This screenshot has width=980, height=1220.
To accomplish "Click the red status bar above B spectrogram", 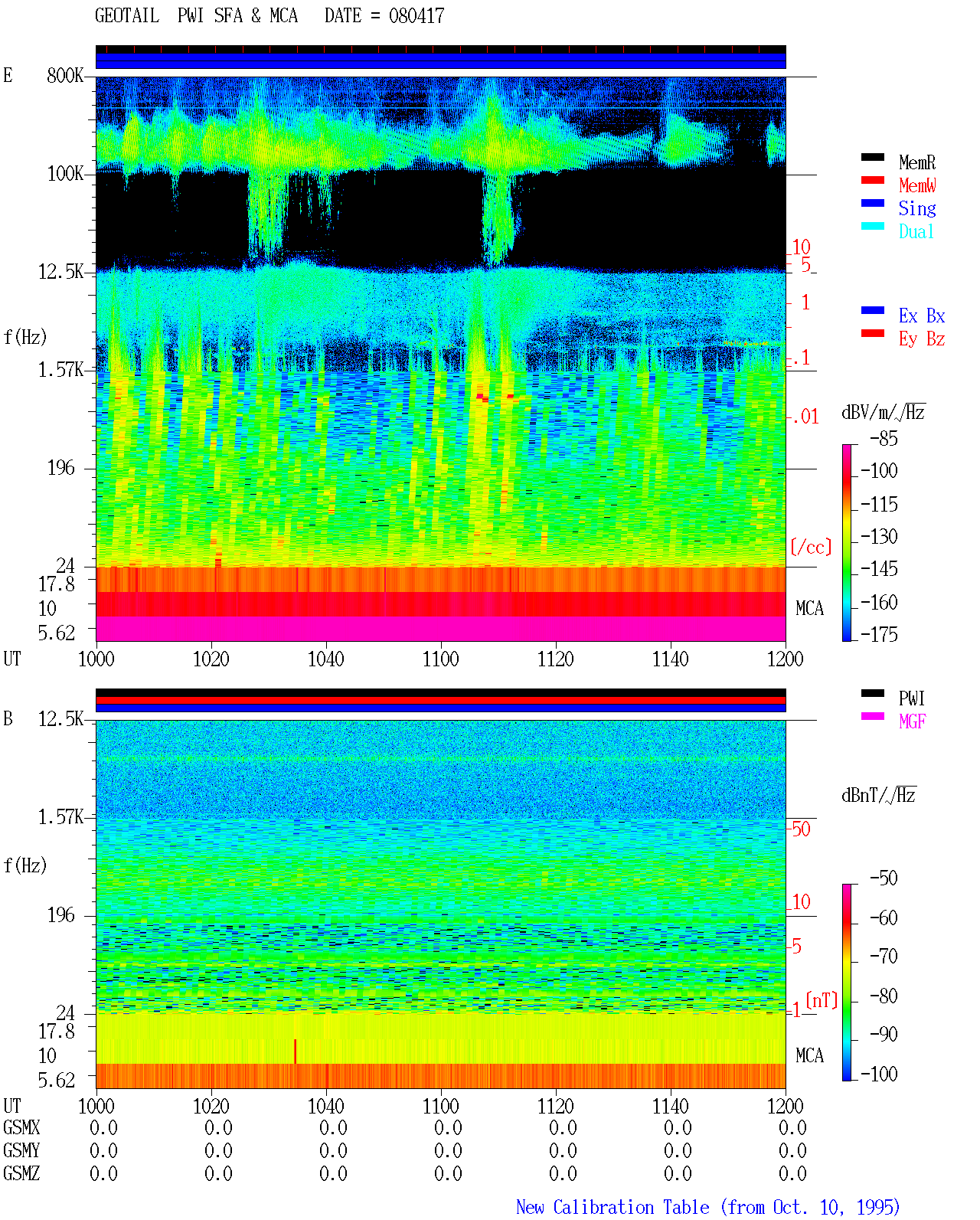I will pos(440,700).
